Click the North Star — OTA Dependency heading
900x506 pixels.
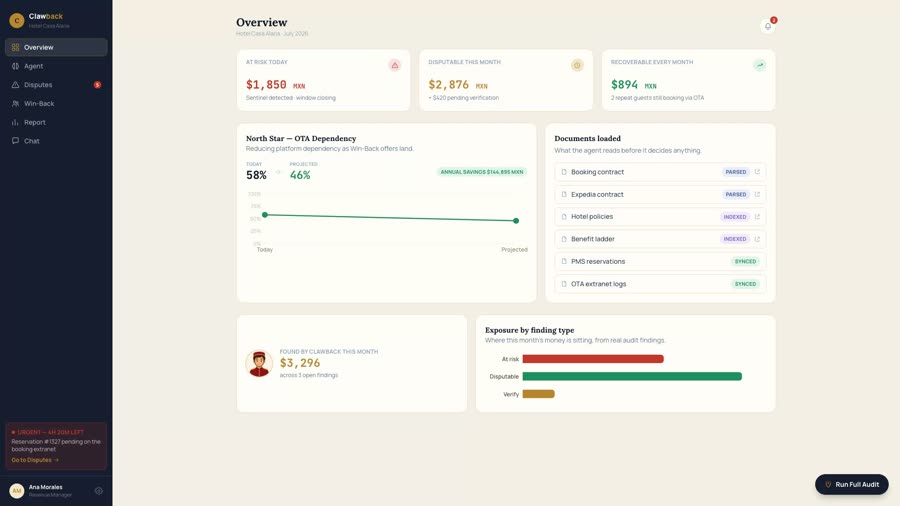tap(301, 138)
